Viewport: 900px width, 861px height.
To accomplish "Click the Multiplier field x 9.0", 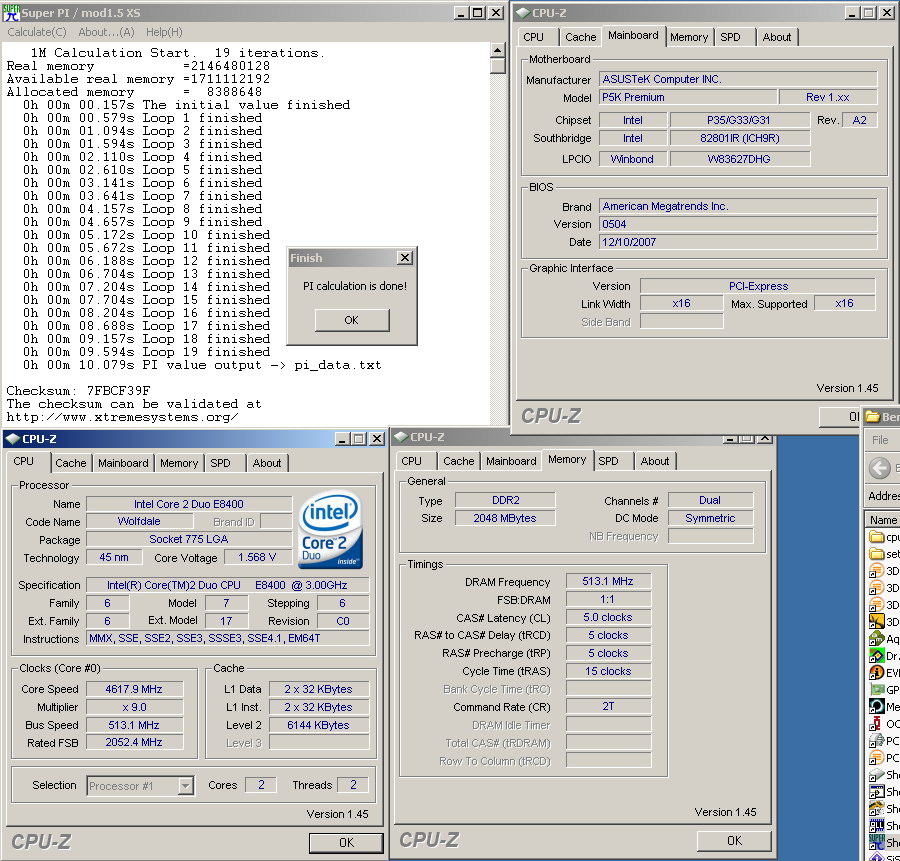I will 134,707.
